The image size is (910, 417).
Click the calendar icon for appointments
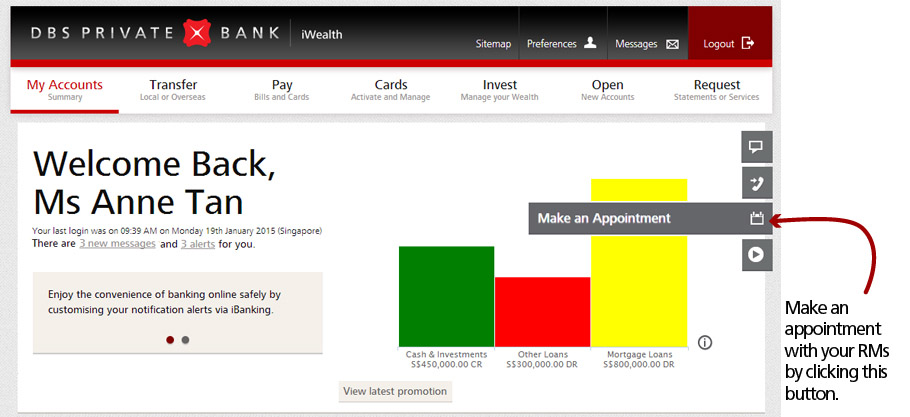coord(756,219)
